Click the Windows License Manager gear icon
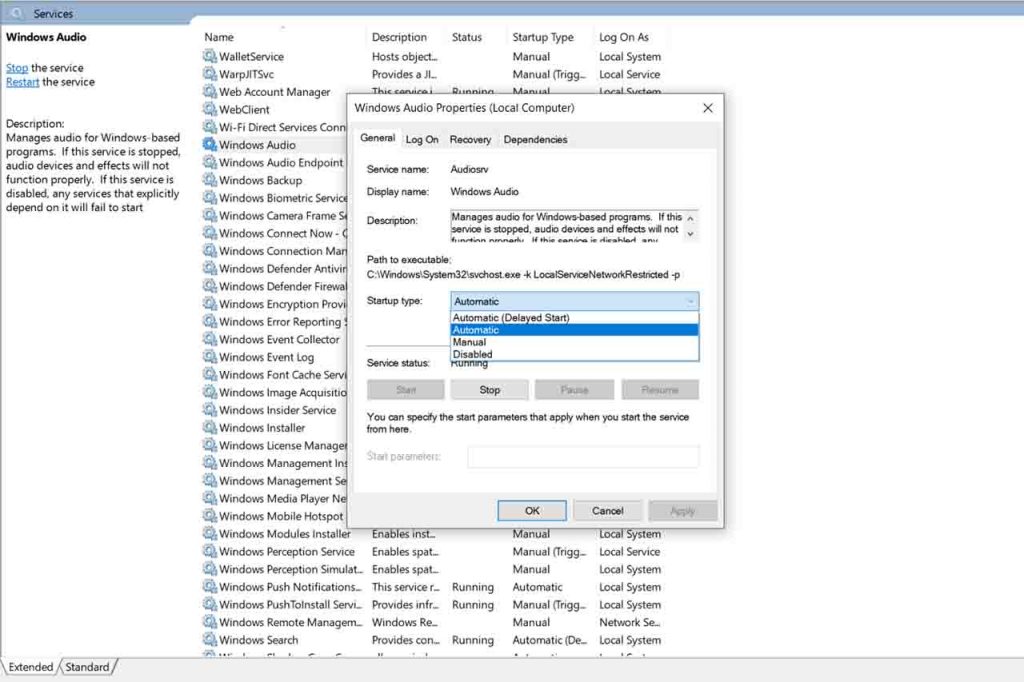 210,445
